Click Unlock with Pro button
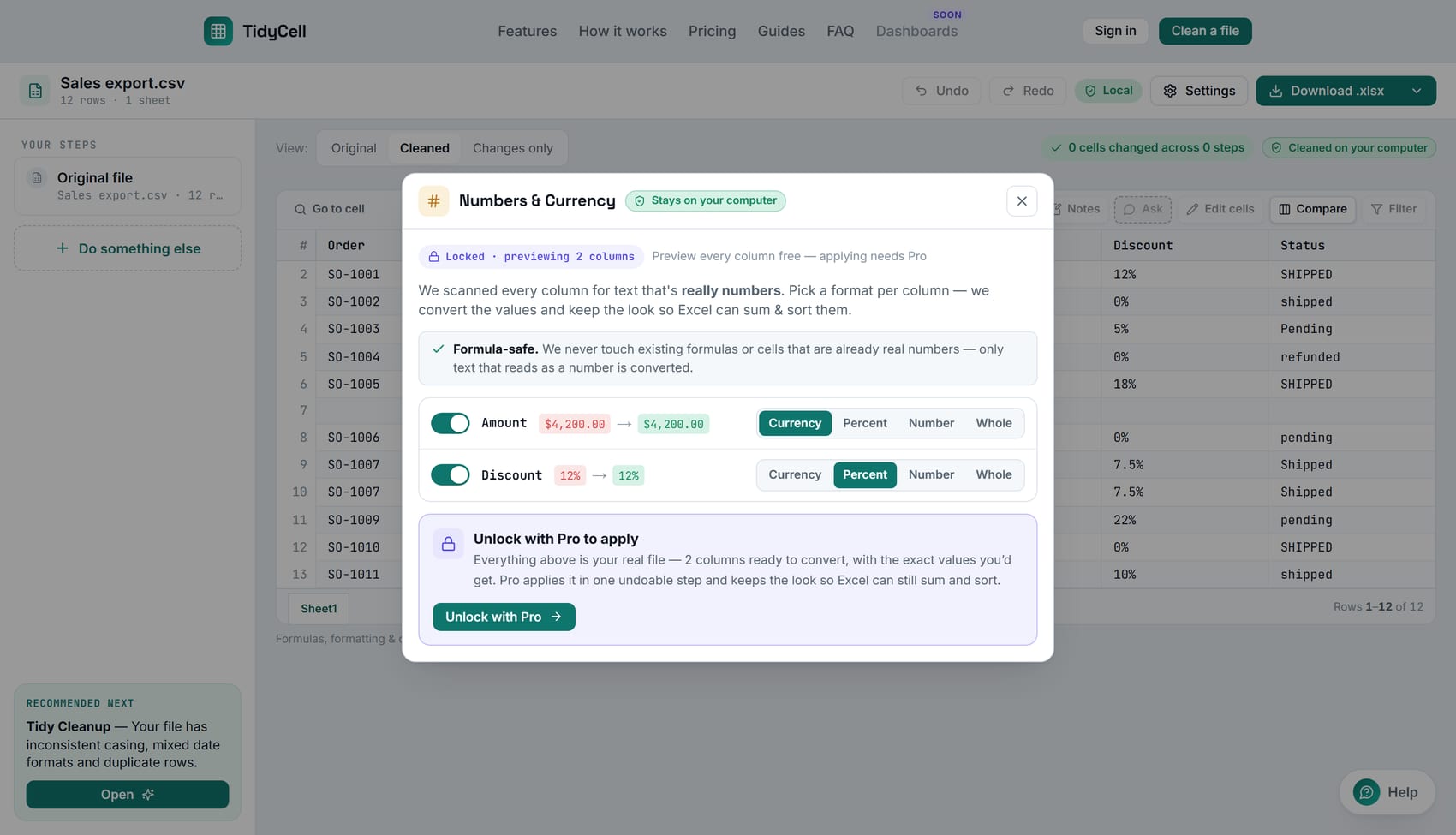Image resolution: width=1456 pixels, height=835 pixels. pyautogui.click(x=504, y=617)
